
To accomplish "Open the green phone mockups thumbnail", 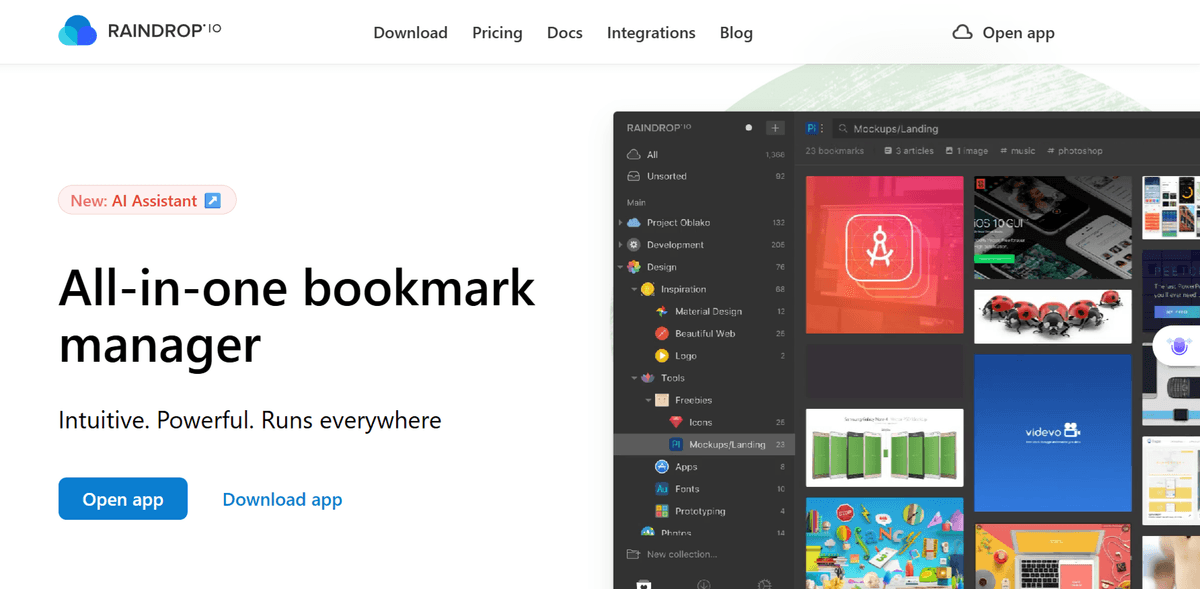I will click(884, 447).
